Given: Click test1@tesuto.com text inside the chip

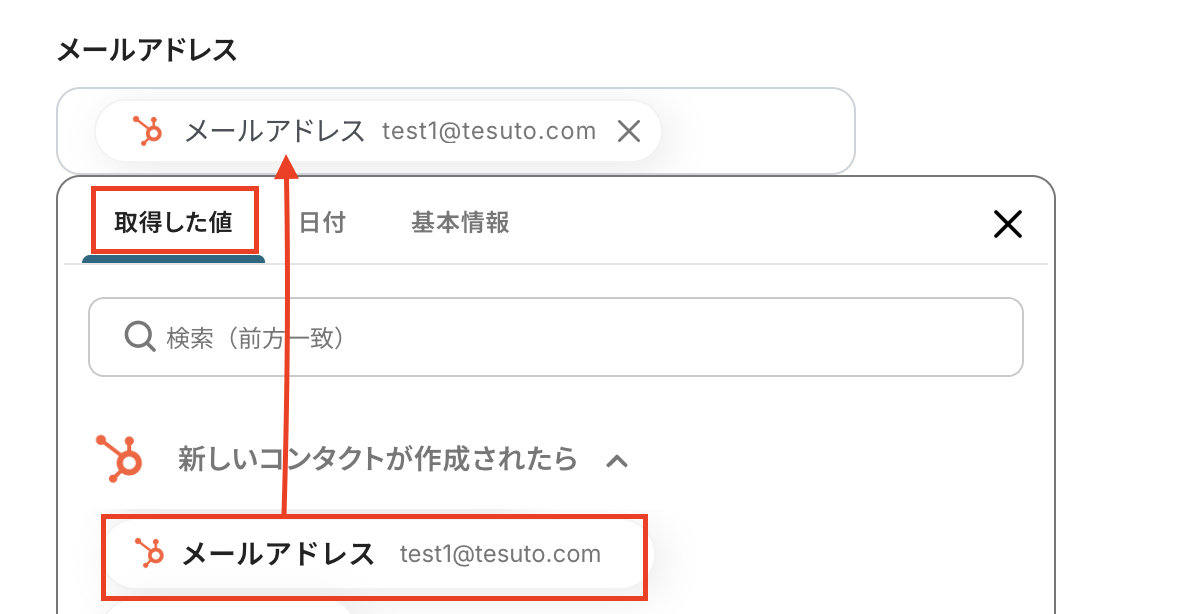Looking at the screenshot, I should click(x=489, y=131).
